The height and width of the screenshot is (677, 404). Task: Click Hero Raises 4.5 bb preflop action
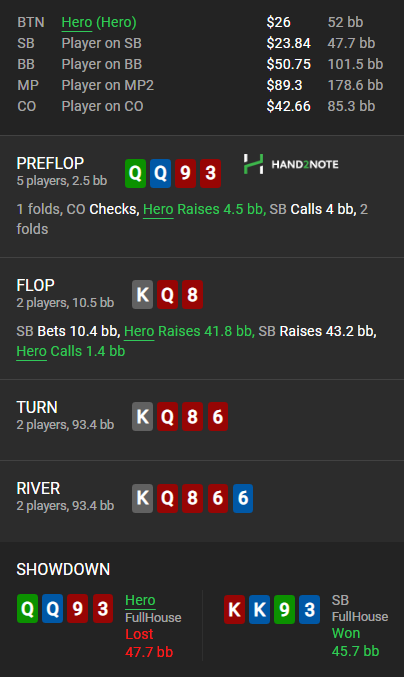pos(204,209)
